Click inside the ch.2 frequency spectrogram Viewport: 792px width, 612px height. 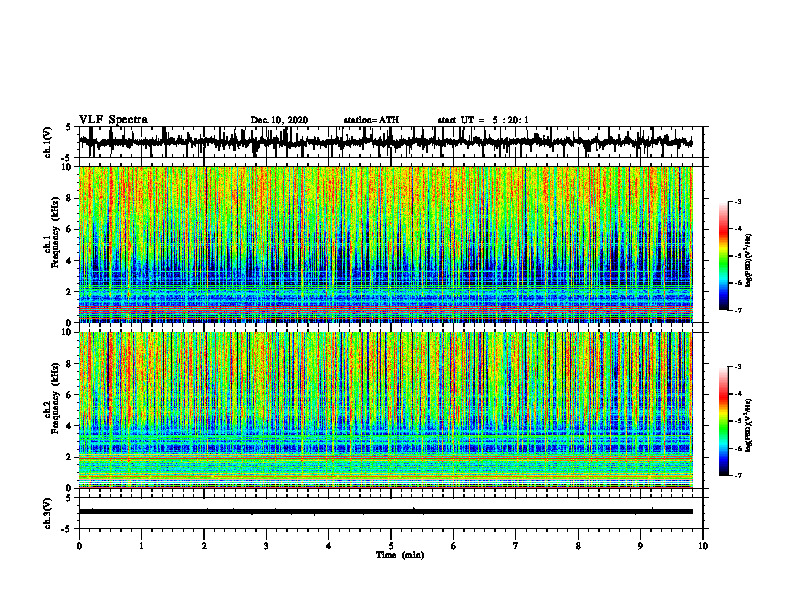(x=385, y=410)
